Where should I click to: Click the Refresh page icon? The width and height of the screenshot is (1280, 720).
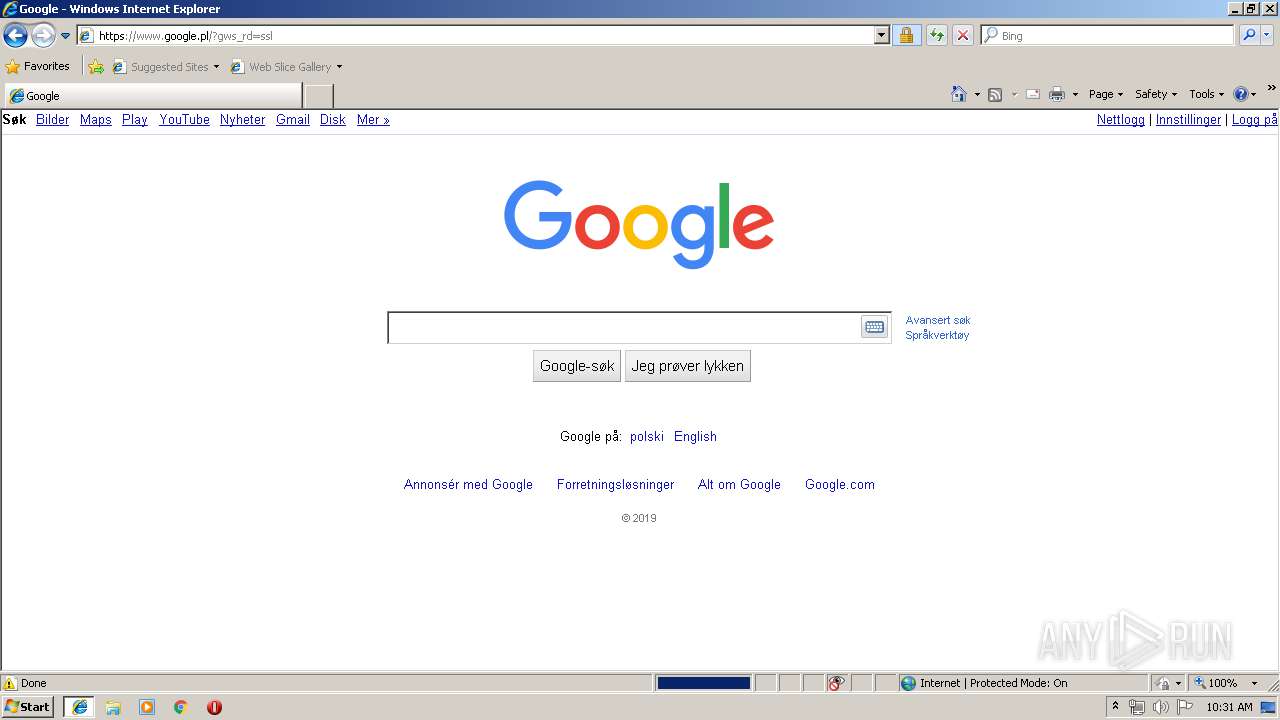[936, 36]
